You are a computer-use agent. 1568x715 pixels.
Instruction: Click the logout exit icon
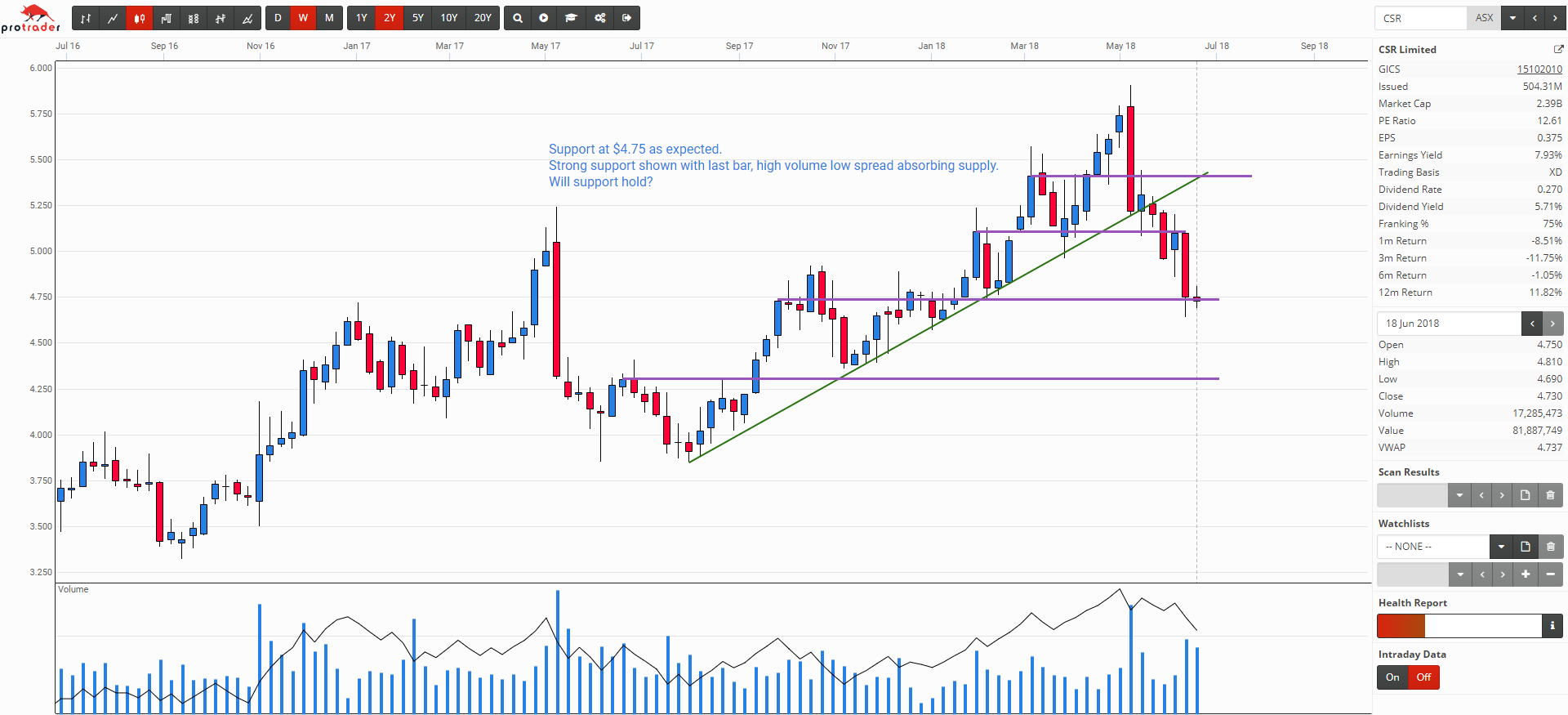(627, 18)
